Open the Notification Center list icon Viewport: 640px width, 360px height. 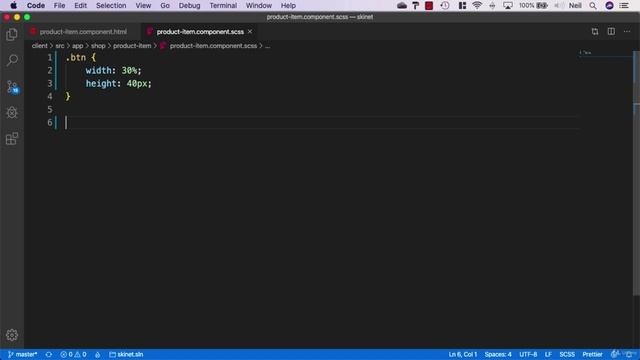point(624,5)
